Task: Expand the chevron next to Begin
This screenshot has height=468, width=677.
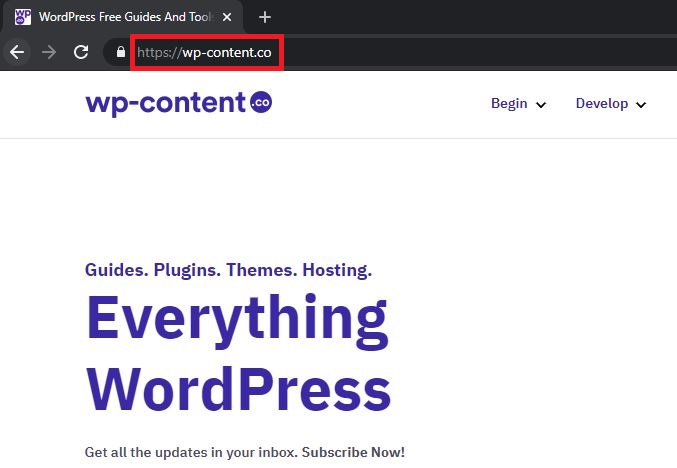Action: point(541,104)
